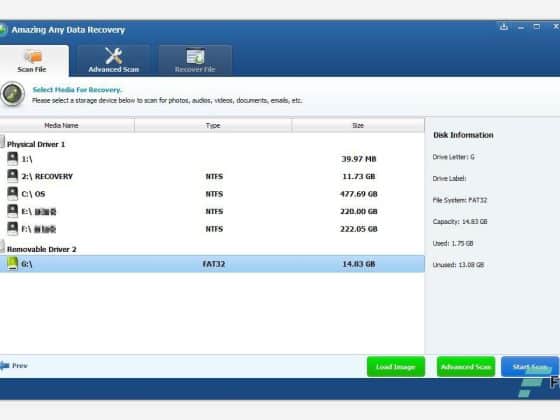Click NTFS type in C:\ OS row
This screenshot has width=560, height=420.
(x=214, y=194)
